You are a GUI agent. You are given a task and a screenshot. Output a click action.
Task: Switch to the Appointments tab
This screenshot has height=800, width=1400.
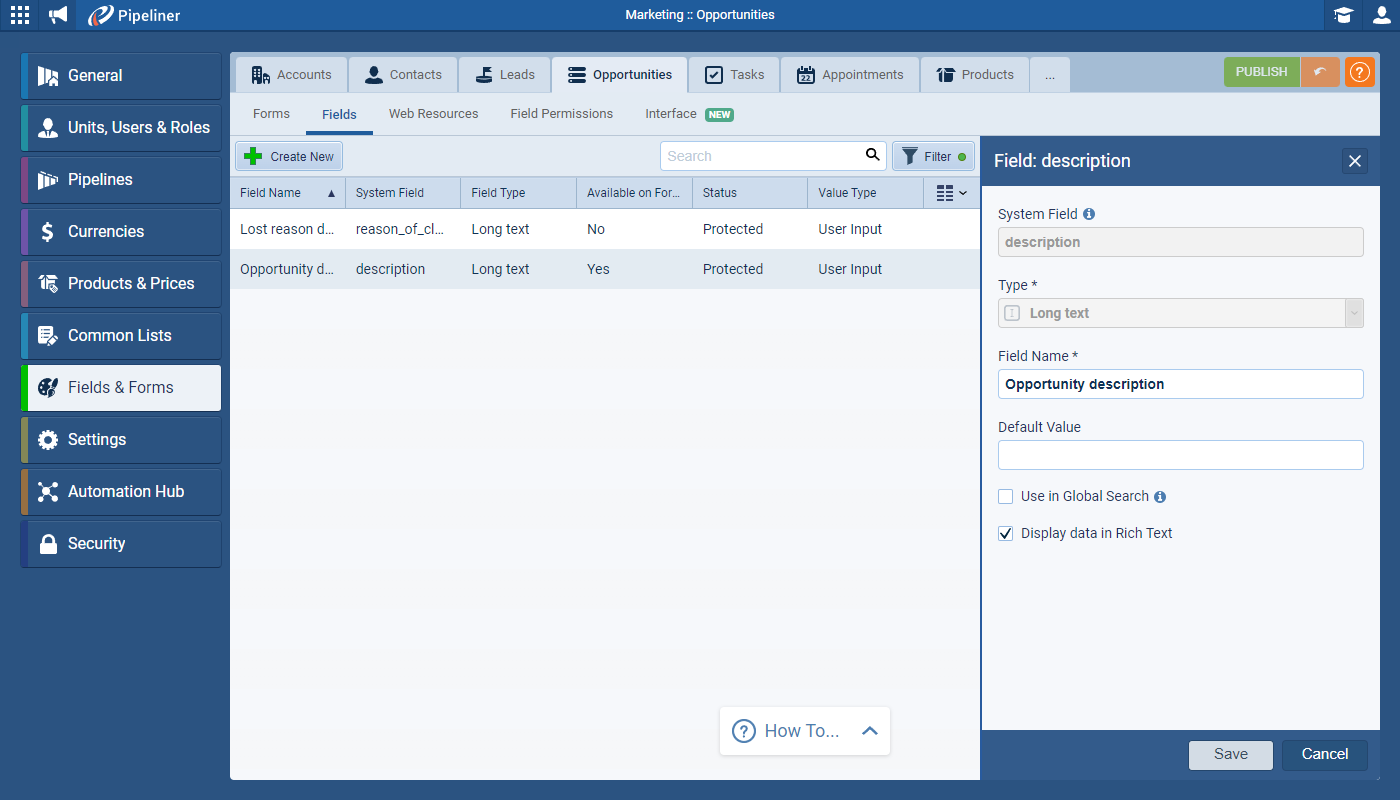pyautogui.click(x=849, y=74)
